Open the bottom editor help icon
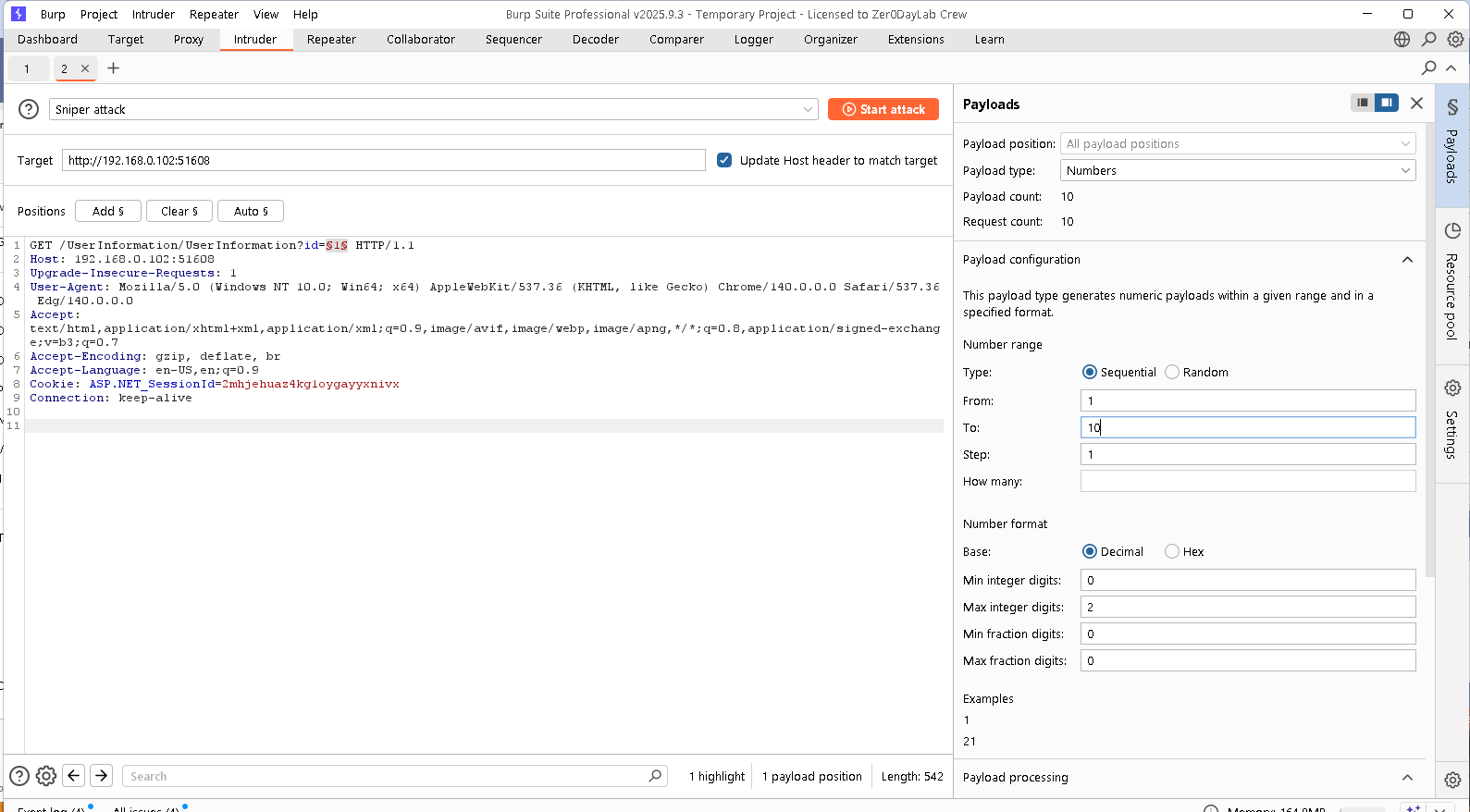The width and height of the screenshot is (1470, 812). coord(19,776)
